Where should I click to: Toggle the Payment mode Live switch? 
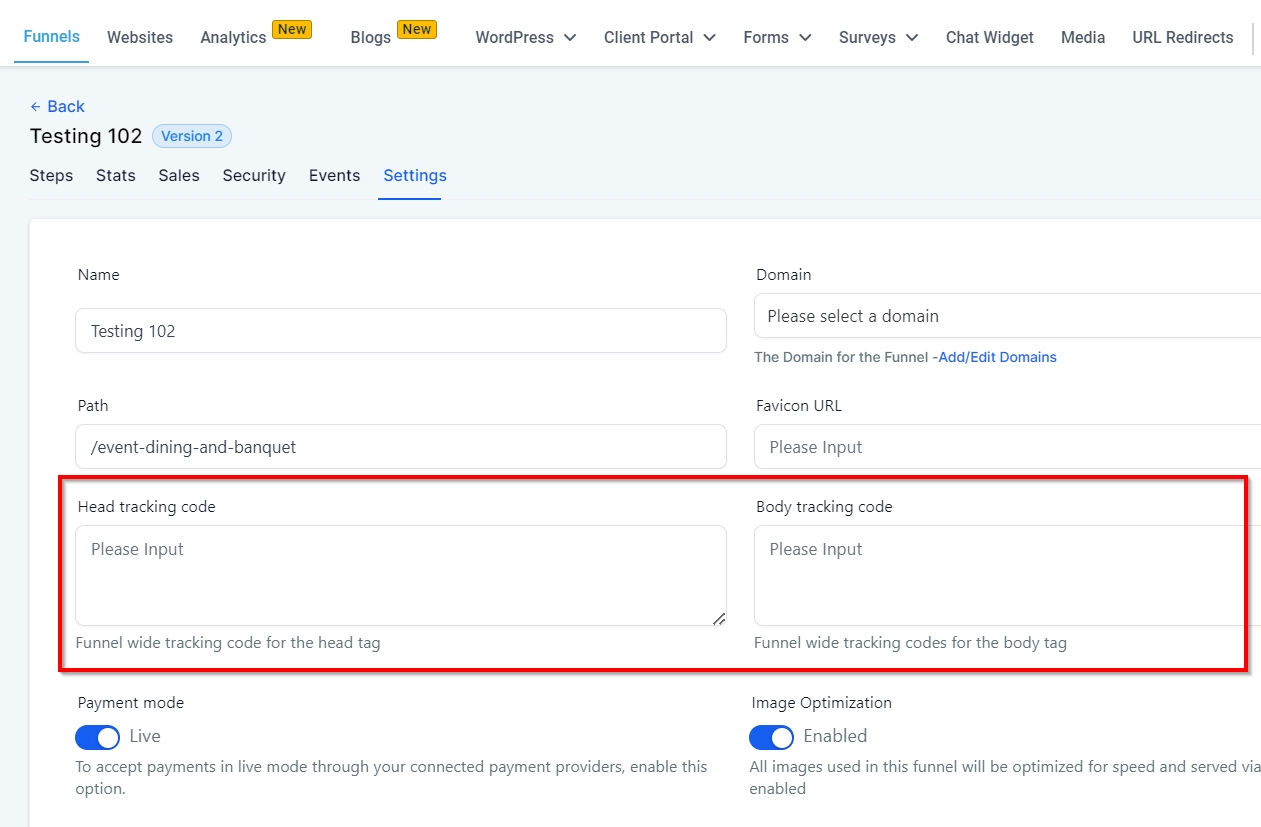pos(97,737)
